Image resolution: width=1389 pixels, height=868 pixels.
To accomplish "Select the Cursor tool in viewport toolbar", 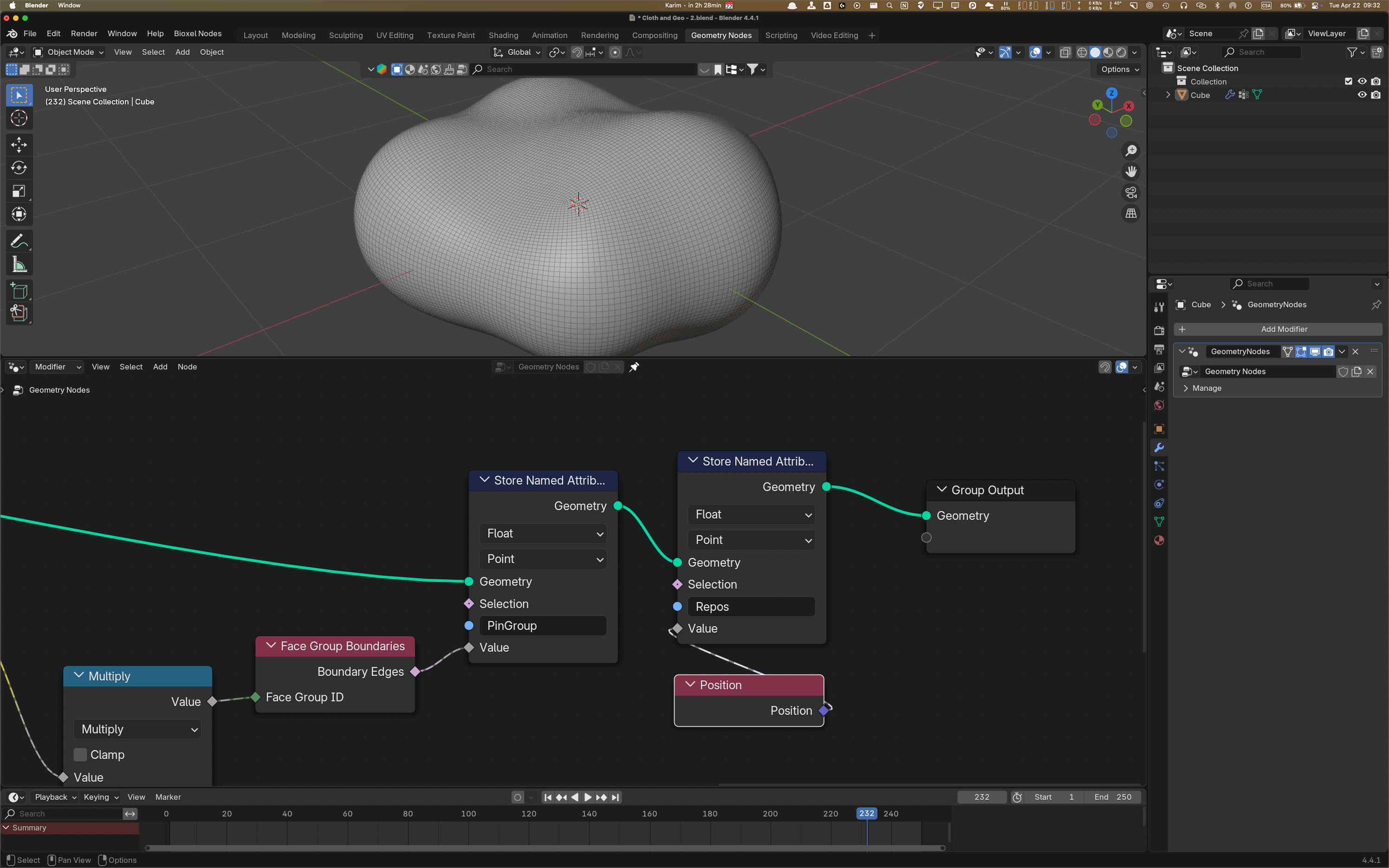I will click(19, 118).
